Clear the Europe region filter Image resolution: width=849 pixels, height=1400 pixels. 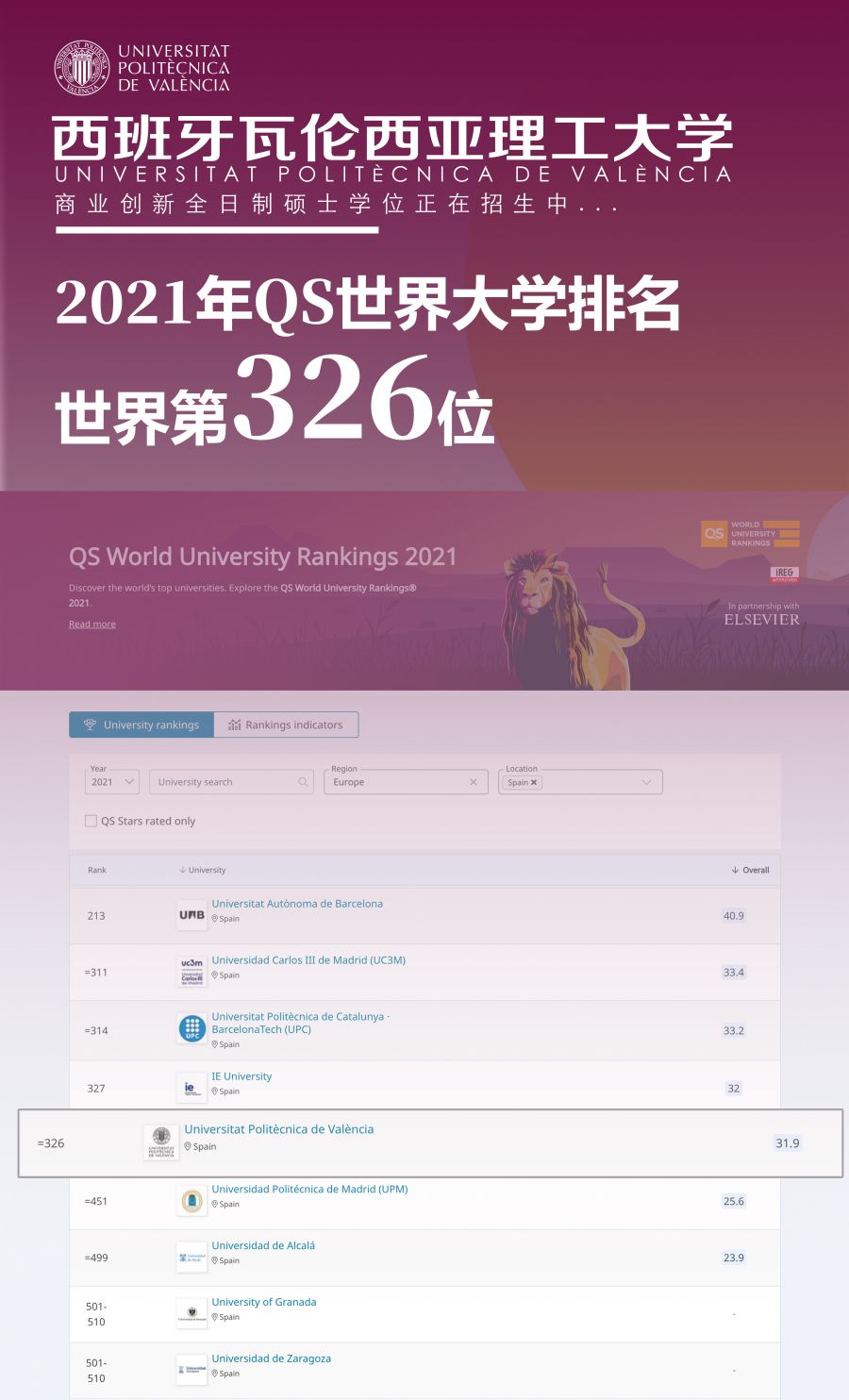coord(474,782)
